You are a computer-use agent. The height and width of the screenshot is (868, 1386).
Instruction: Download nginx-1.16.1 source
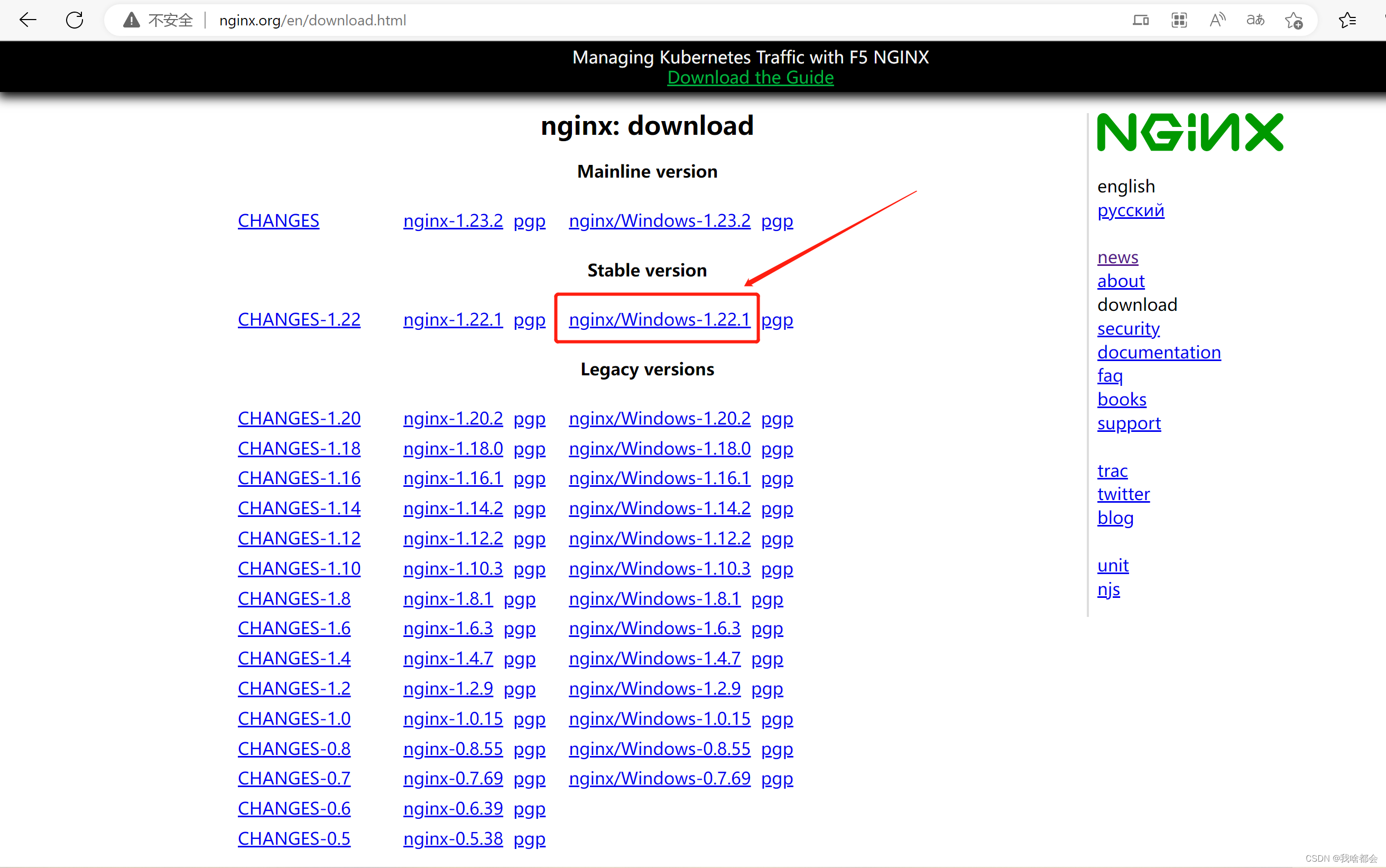pos(453,478)
